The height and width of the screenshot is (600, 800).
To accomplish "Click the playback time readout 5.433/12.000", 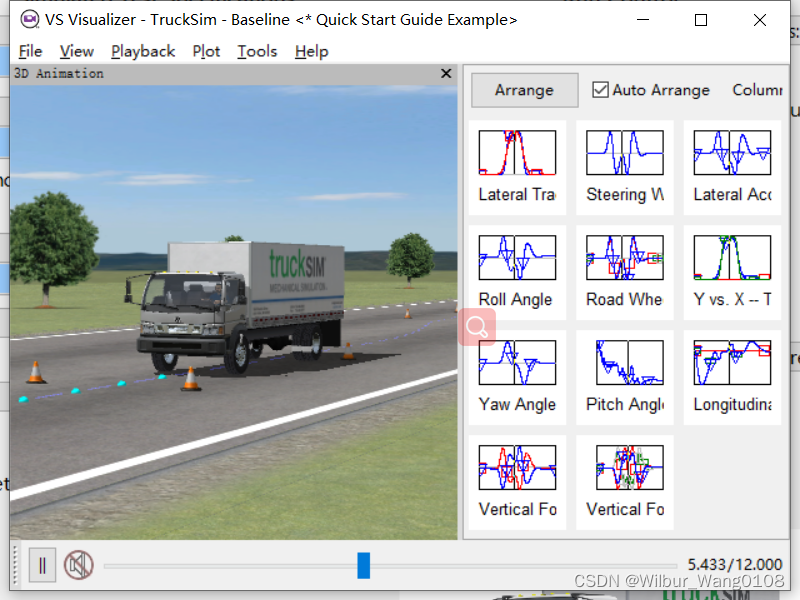I will click(x=735, y=564).
